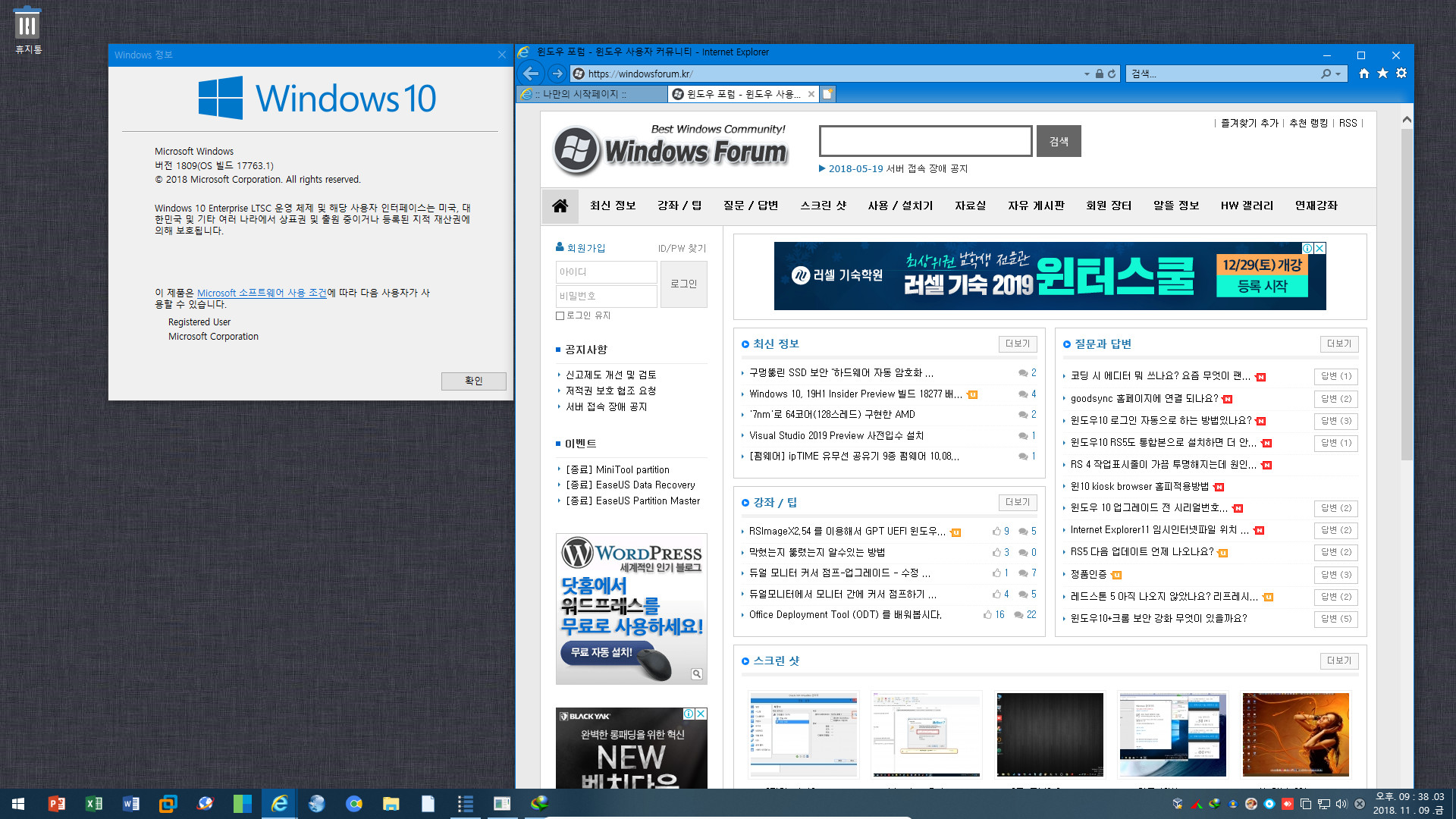1456x819 pixels.
Task: Toggle the 로그인 유지 checkbox
Action: pyautogui.click(x=560, y=315)
